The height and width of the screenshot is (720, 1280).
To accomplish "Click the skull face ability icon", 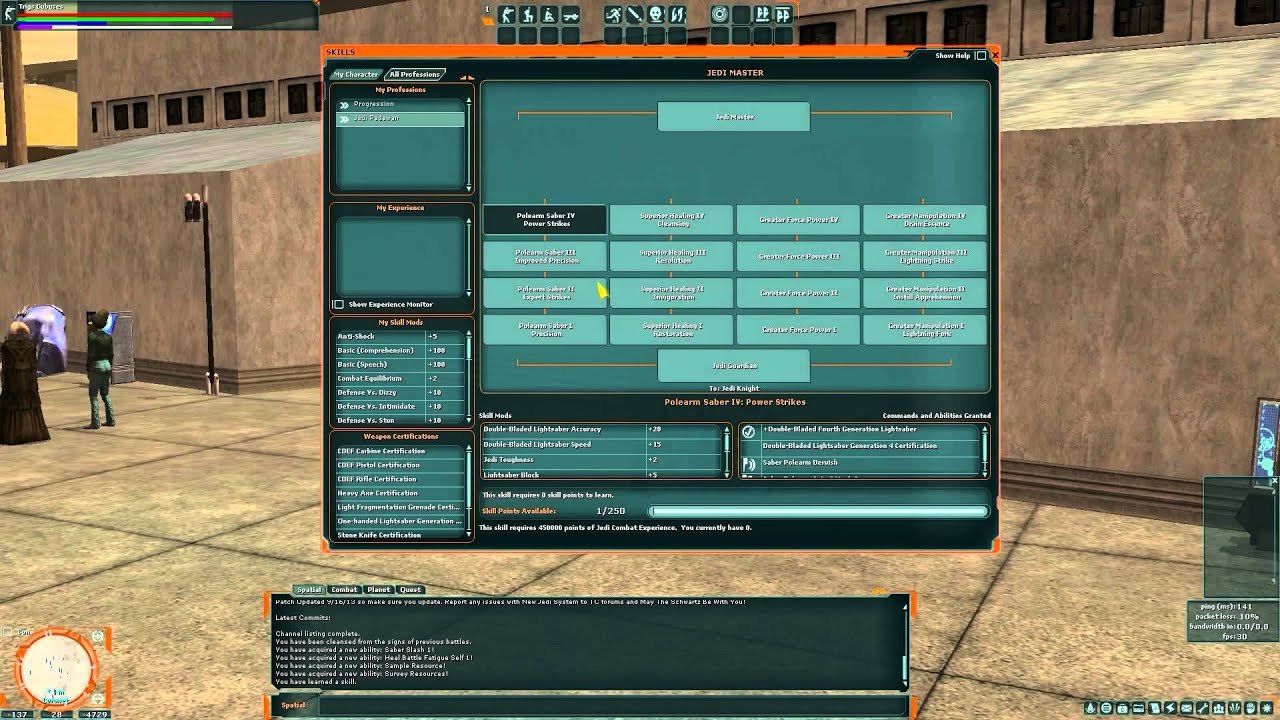I will (x=656, y=15).
